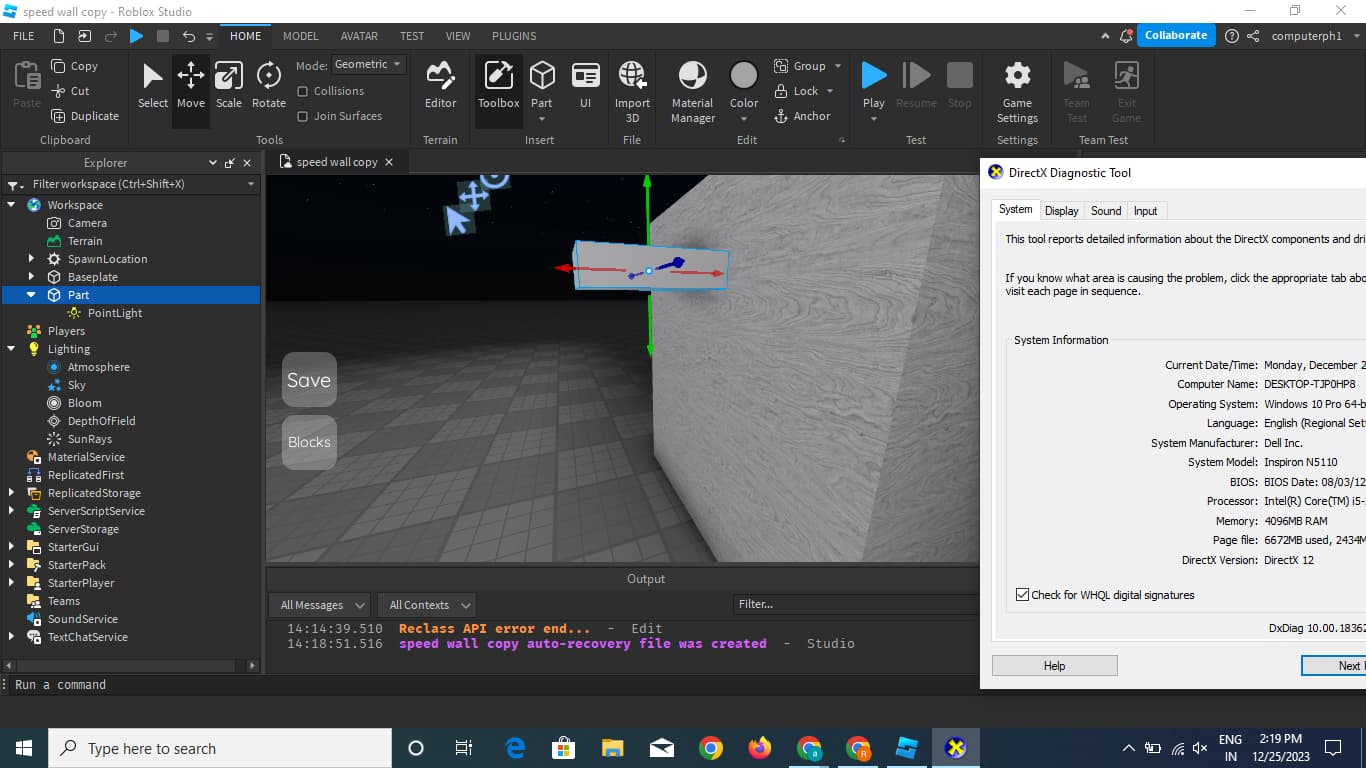The image size is (1366, 768).
Task: Open the Display tab in DirectX tool
Action: [1061, 211]
